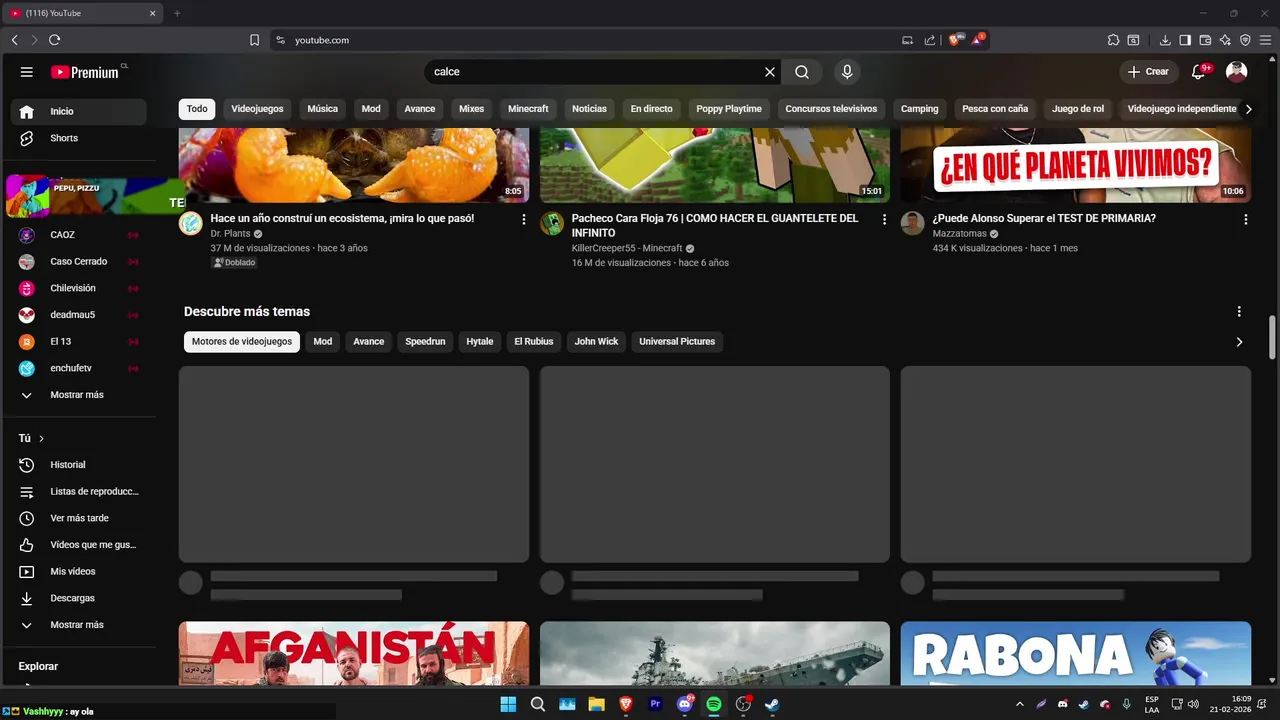Open the deadmau5 subscription
The image size is (1280, 720).
coord(81,315)
